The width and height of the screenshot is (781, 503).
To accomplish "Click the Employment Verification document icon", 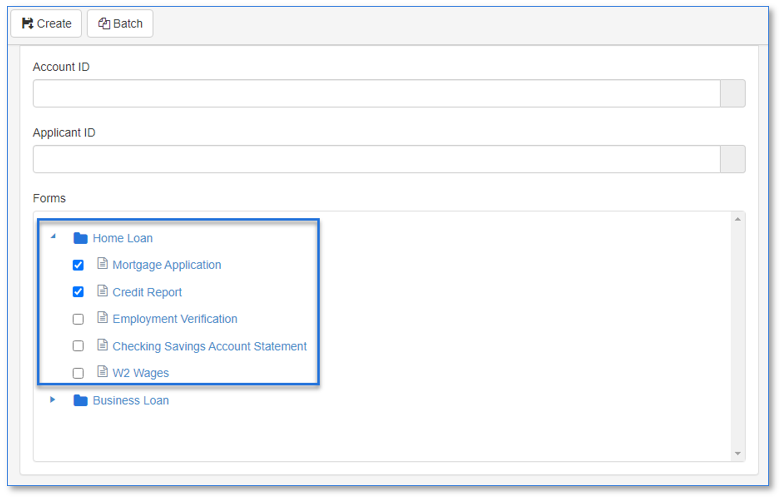I will (102, 318).
